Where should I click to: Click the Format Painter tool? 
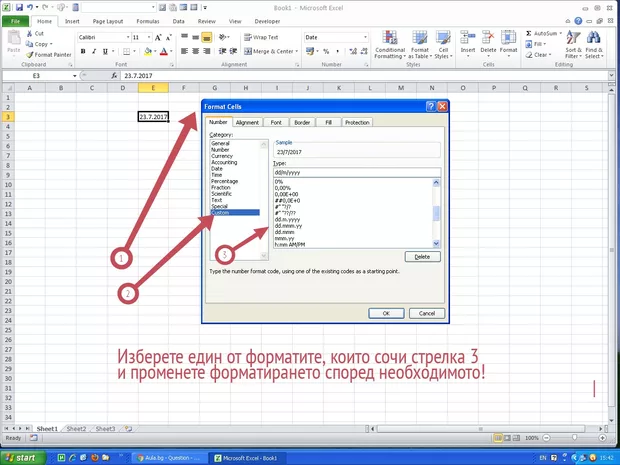[x=51, y=55]
